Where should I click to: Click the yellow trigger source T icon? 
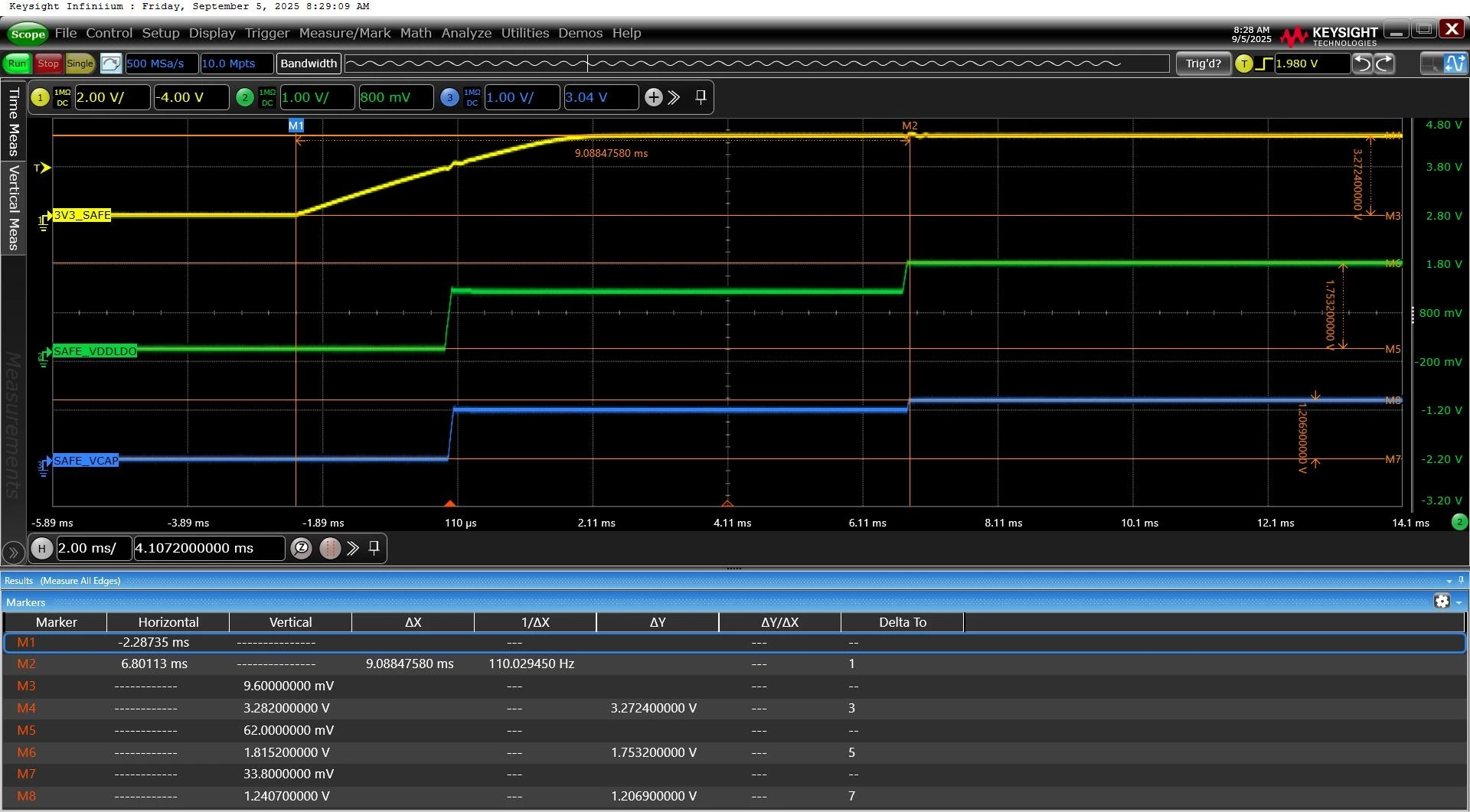point(1244,64)
